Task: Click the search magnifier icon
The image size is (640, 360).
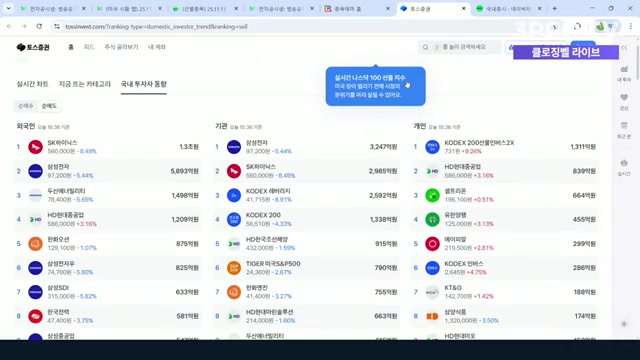Action: (426, 47)
